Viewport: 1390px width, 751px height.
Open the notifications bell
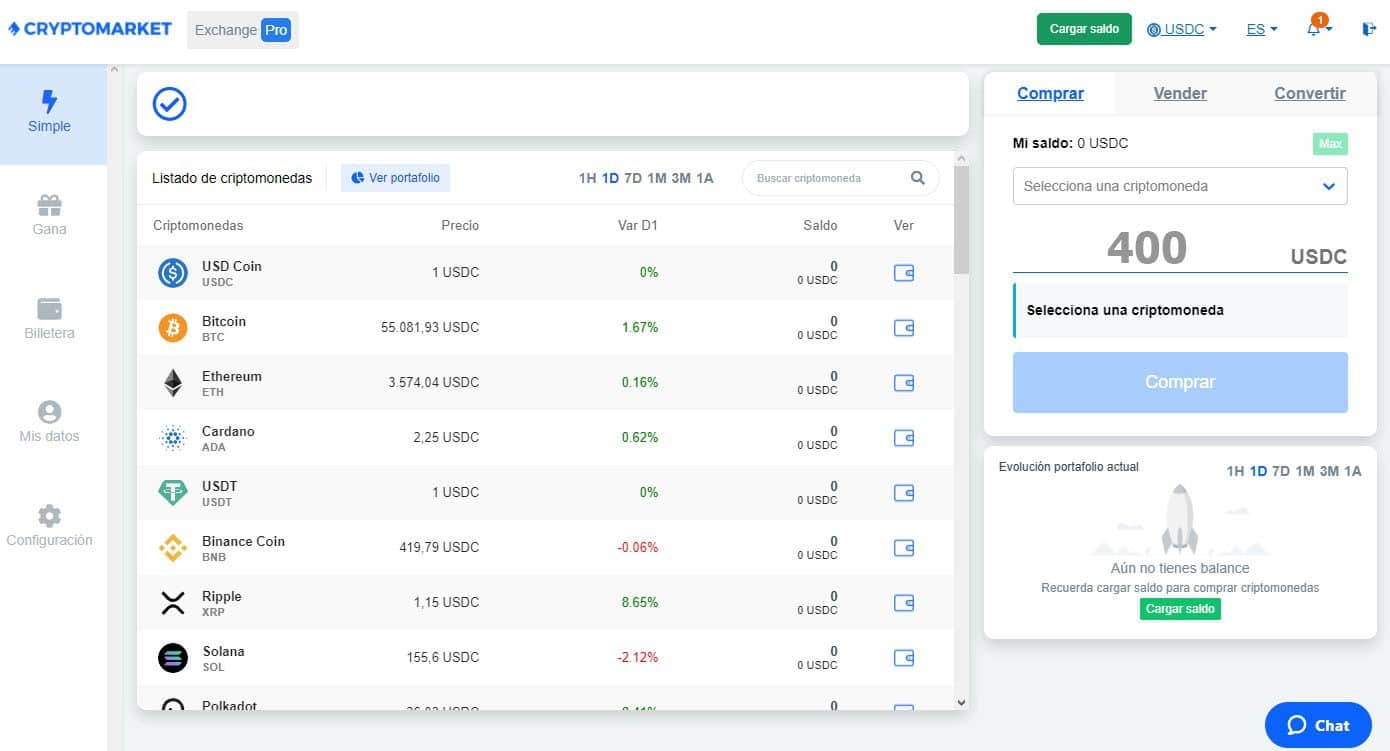pos(1314,29)
